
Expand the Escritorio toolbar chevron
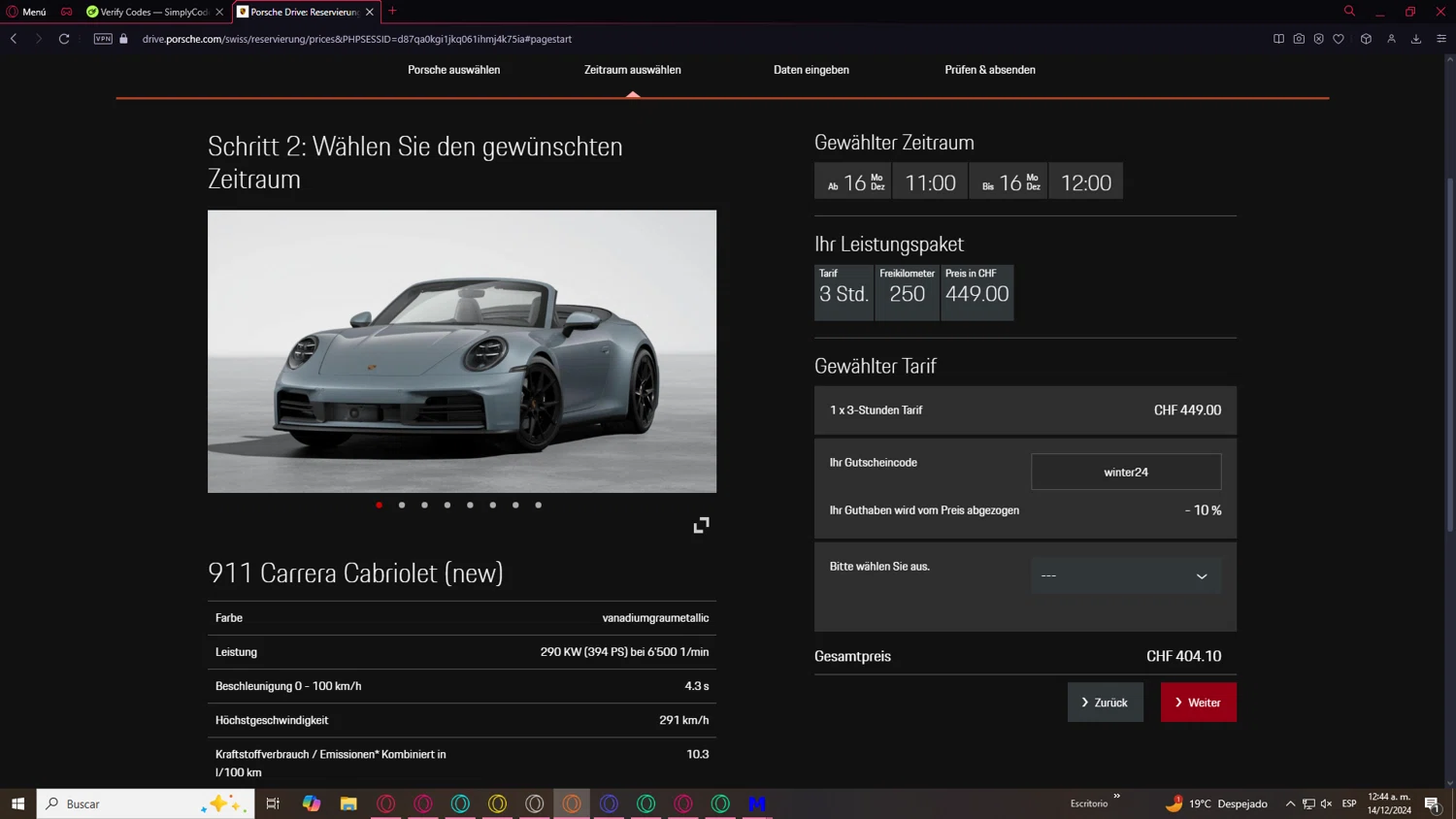click(1117, 797)
